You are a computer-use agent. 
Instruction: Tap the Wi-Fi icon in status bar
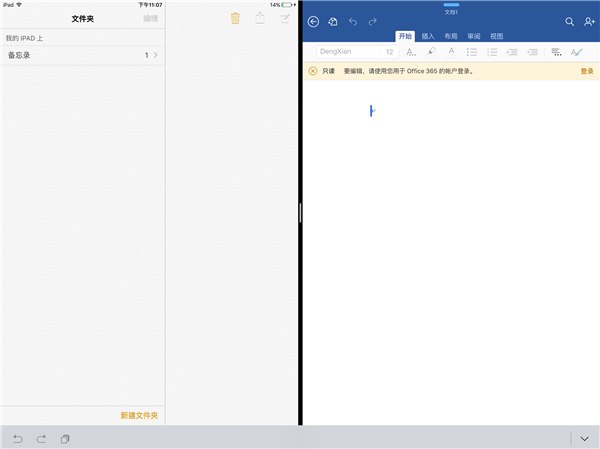[x=19, y=5]
